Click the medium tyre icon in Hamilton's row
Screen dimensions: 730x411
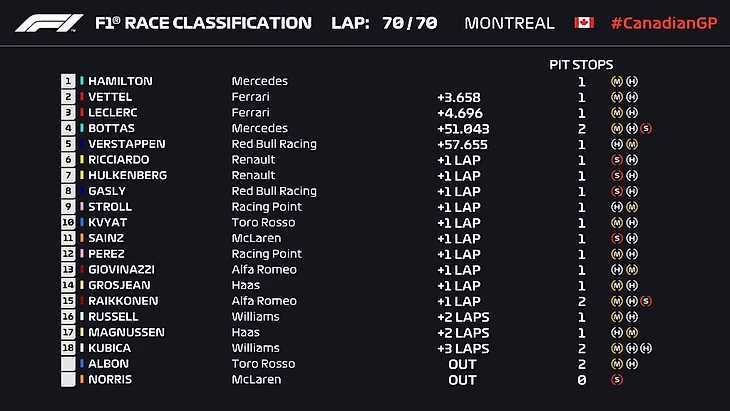pos(617,81)
